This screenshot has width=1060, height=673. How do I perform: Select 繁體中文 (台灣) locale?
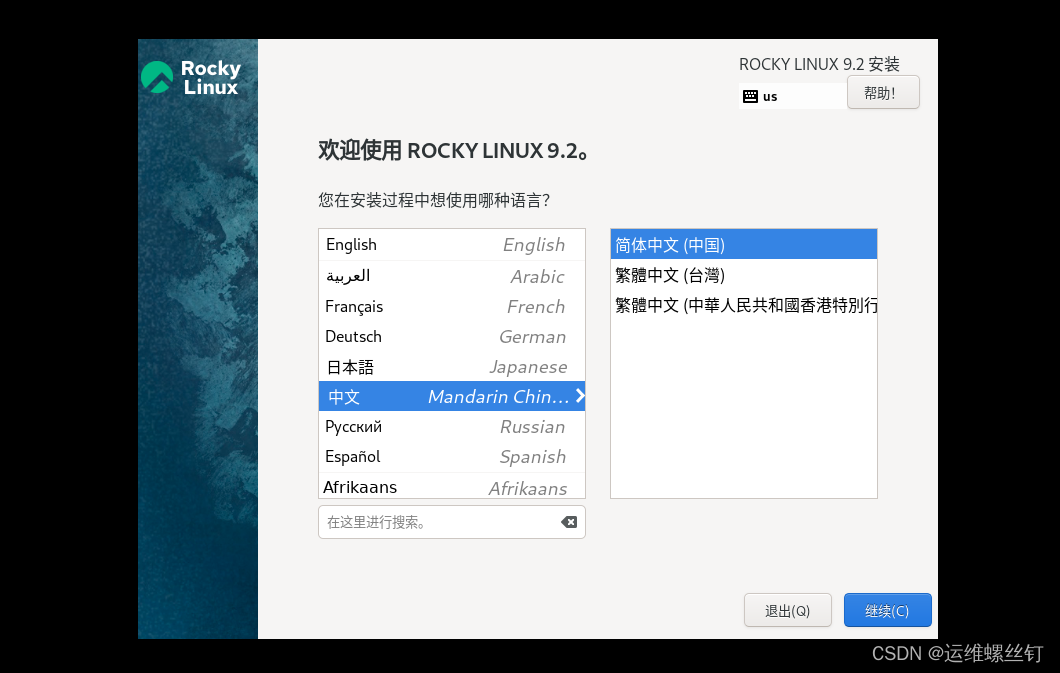click(x=744, y=275)
